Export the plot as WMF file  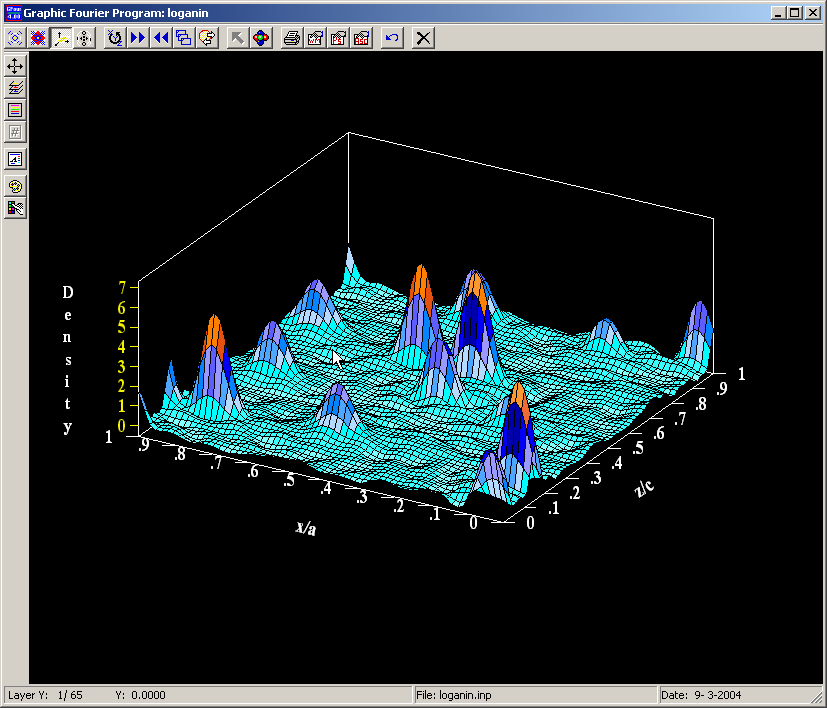315,38
